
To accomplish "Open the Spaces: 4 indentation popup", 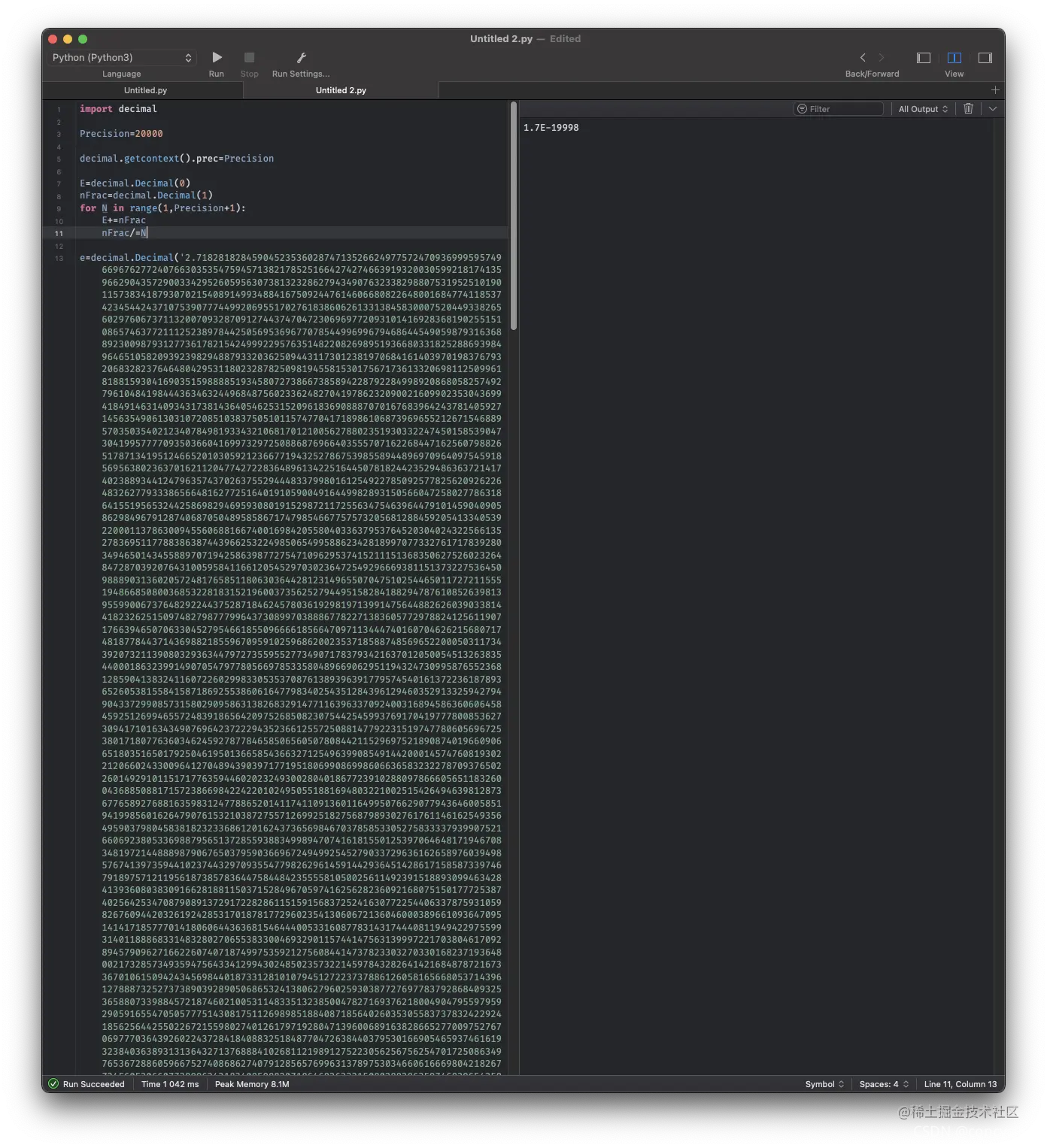I will 884,1084.
